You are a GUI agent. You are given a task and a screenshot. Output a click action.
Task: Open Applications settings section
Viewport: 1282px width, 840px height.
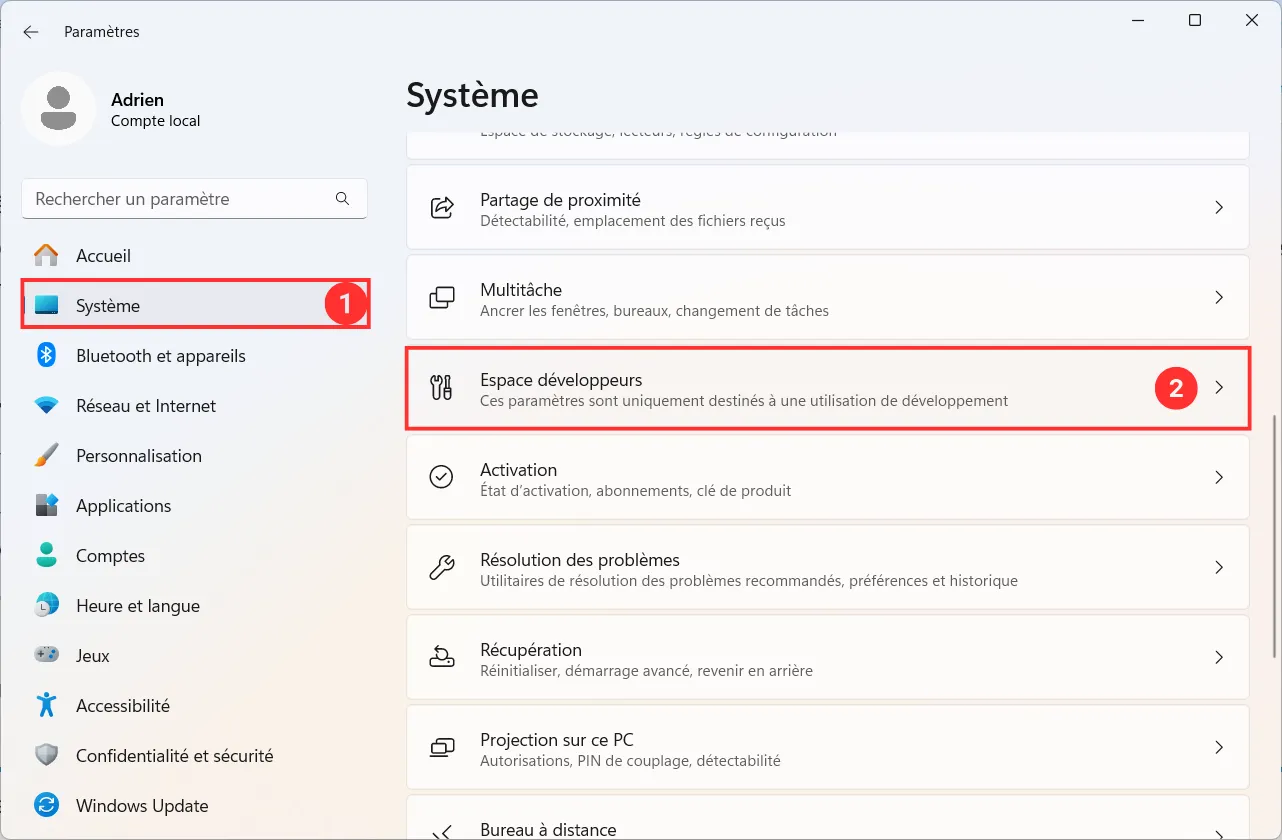coord(194,506)
